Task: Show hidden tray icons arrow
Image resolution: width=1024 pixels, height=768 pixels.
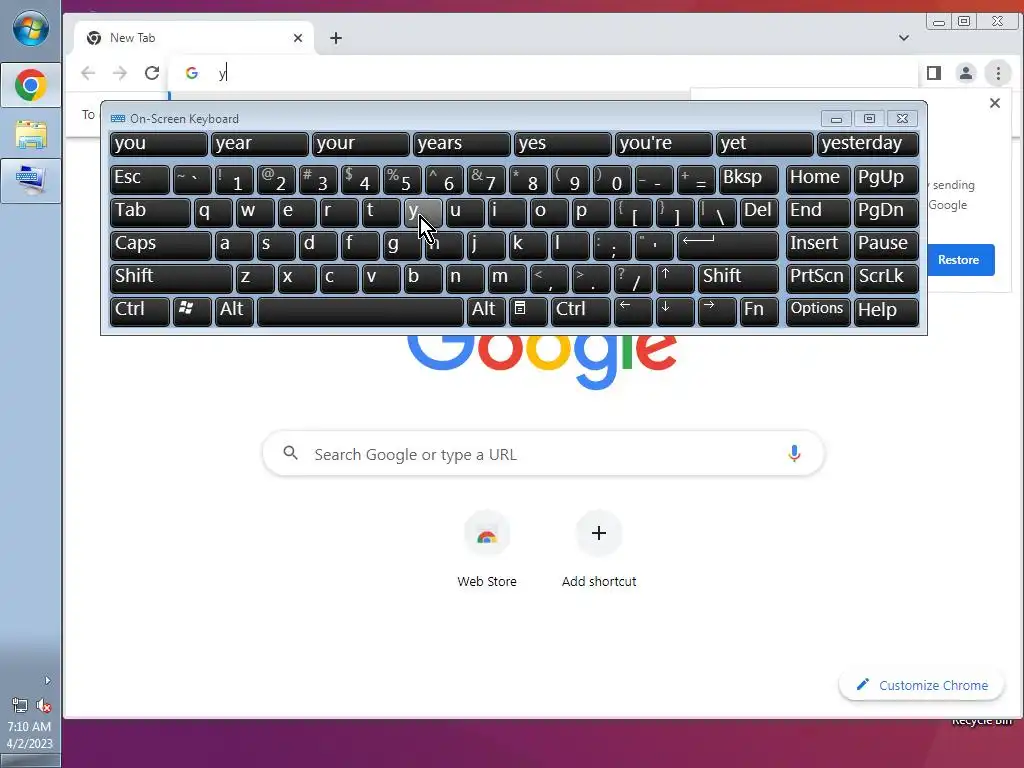Action: point(47,680)
